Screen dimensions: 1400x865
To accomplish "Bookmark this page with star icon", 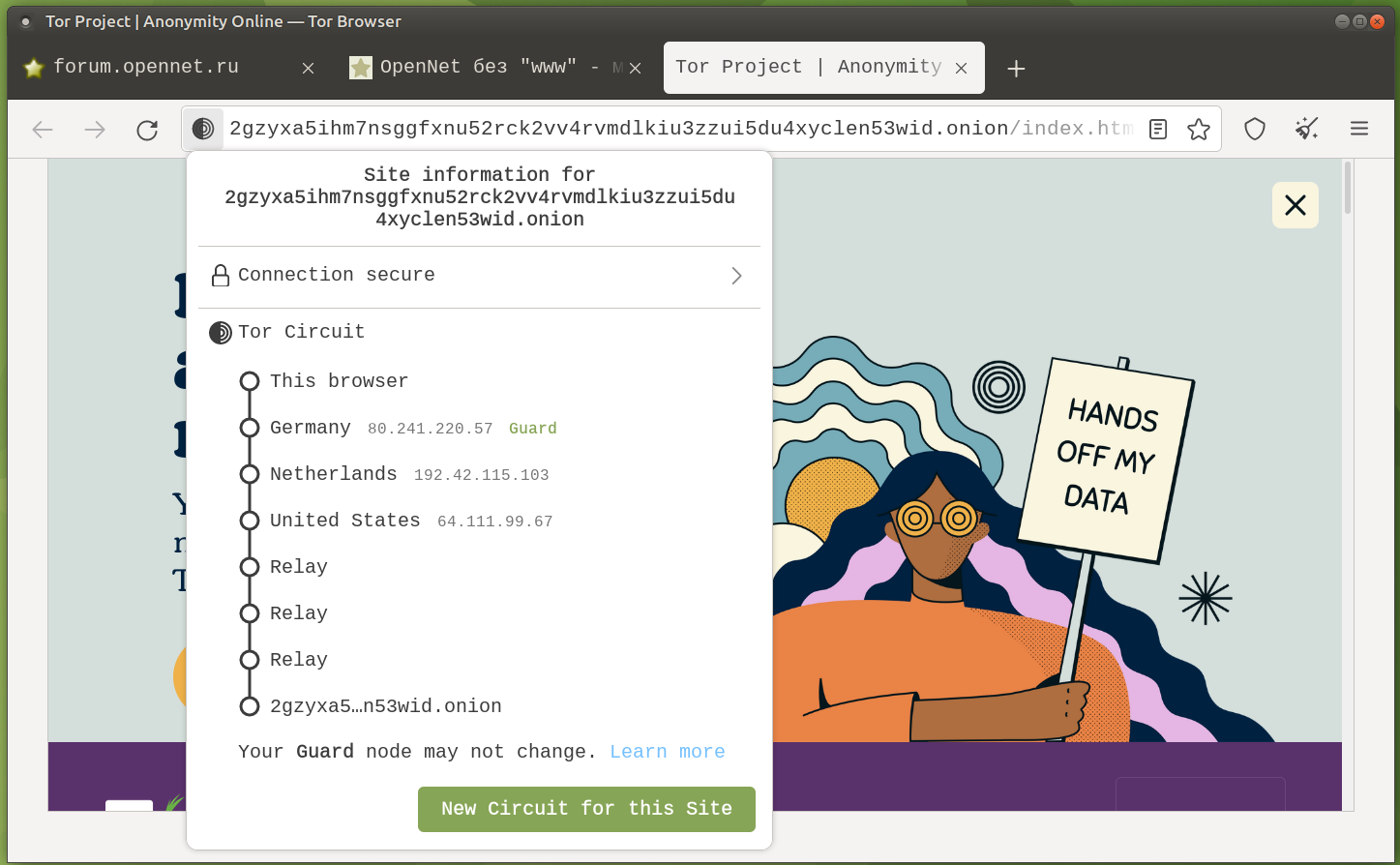I will (x=1199, y=130).
